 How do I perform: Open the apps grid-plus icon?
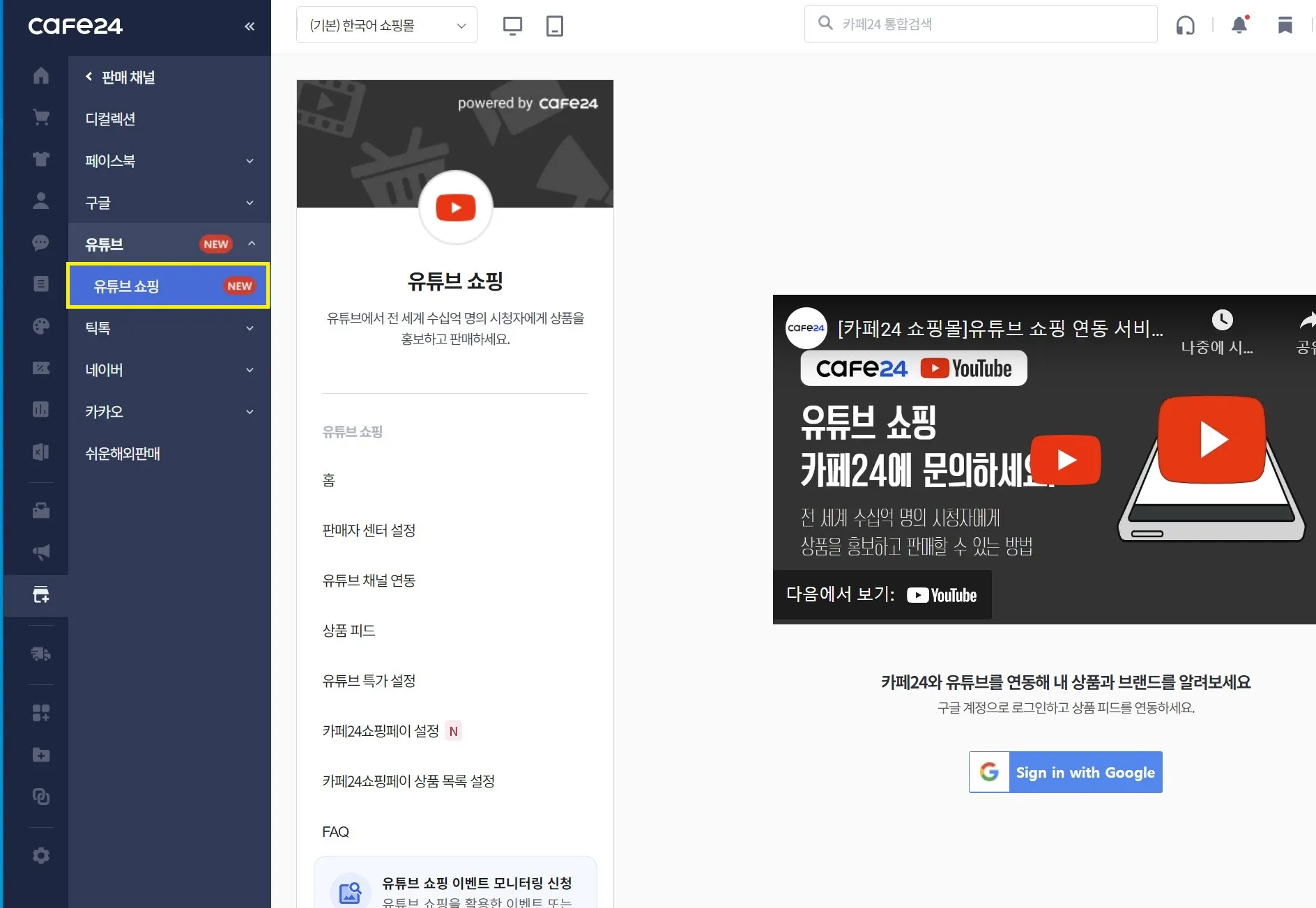click(41, 713)
